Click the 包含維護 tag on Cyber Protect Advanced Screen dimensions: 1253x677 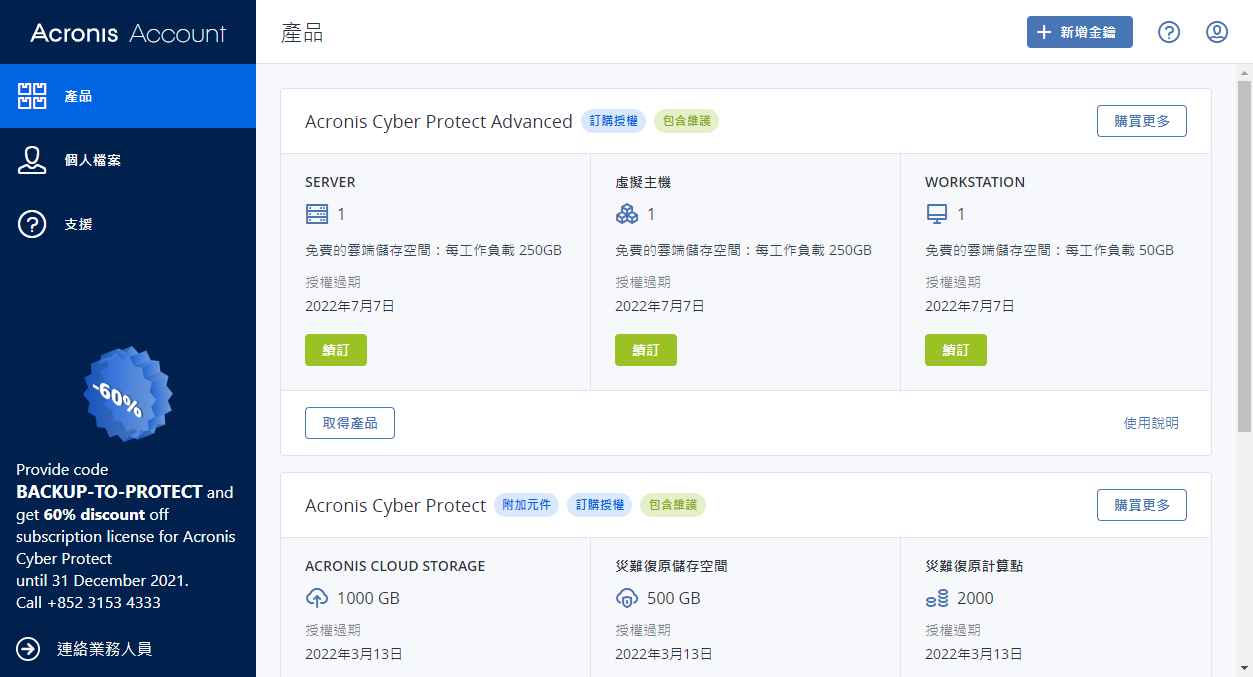pyautogui.click(x=687, y=121)
